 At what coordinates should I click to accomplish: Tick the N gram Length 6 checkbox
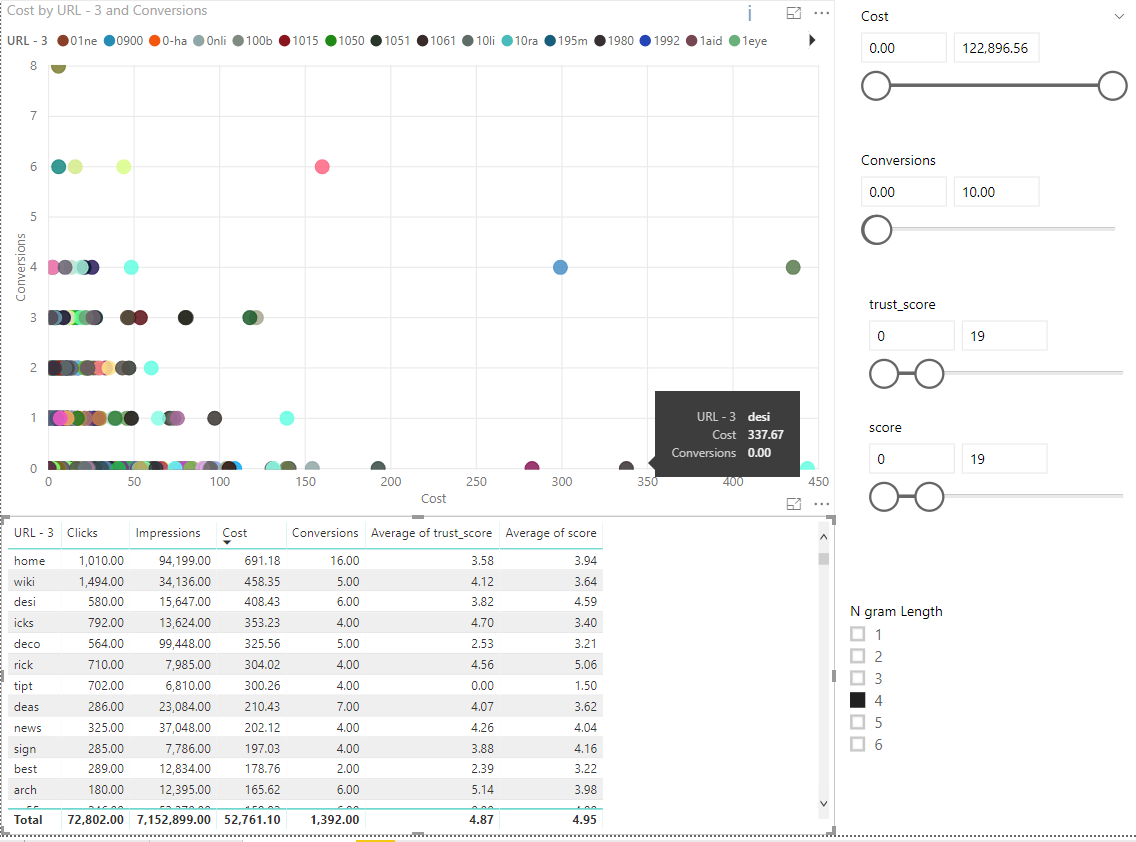[x=857, y=744]
